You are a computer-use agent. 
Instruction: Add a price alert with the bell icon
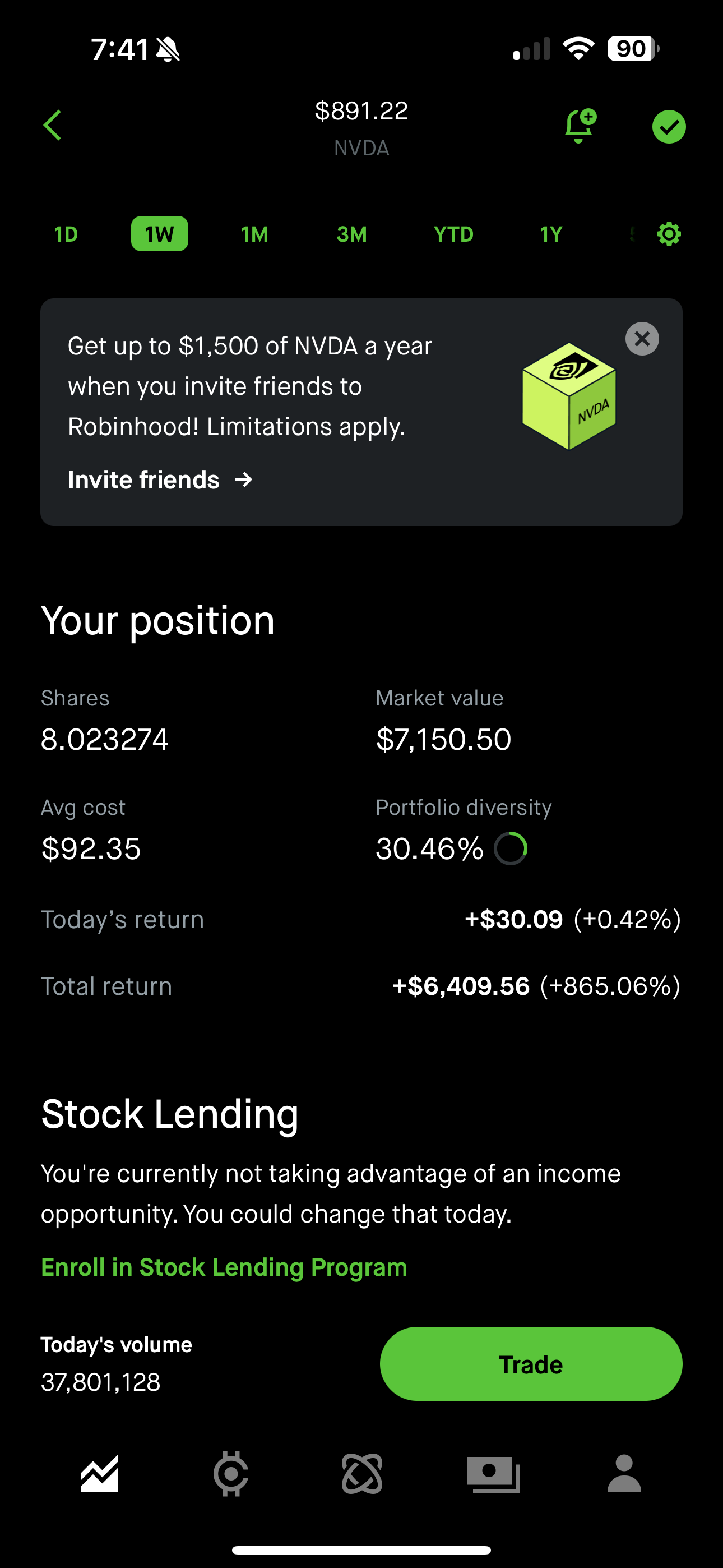(579, 126)
